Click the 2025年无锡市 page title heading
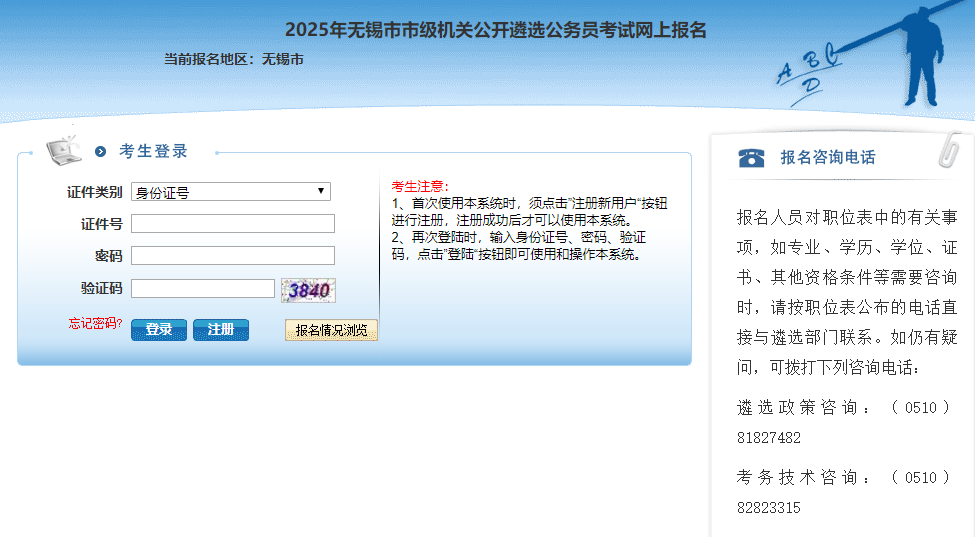The width and height of the screenshot is (975, 537). pyautogui.click(x=495, y=30)
